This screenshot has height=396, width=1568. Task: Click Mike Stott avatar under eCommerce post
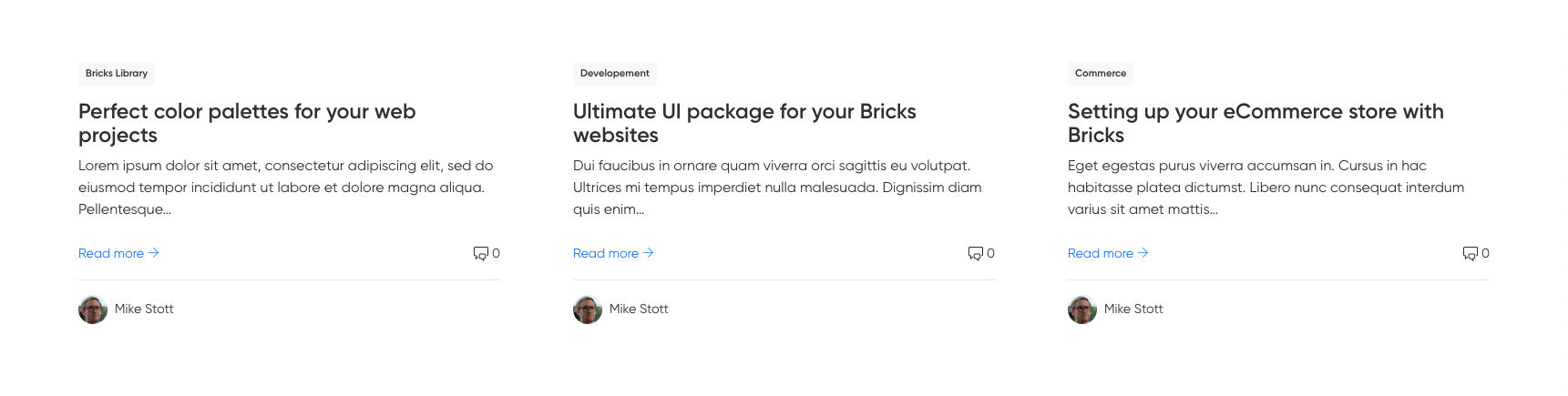pos(1082,310)
